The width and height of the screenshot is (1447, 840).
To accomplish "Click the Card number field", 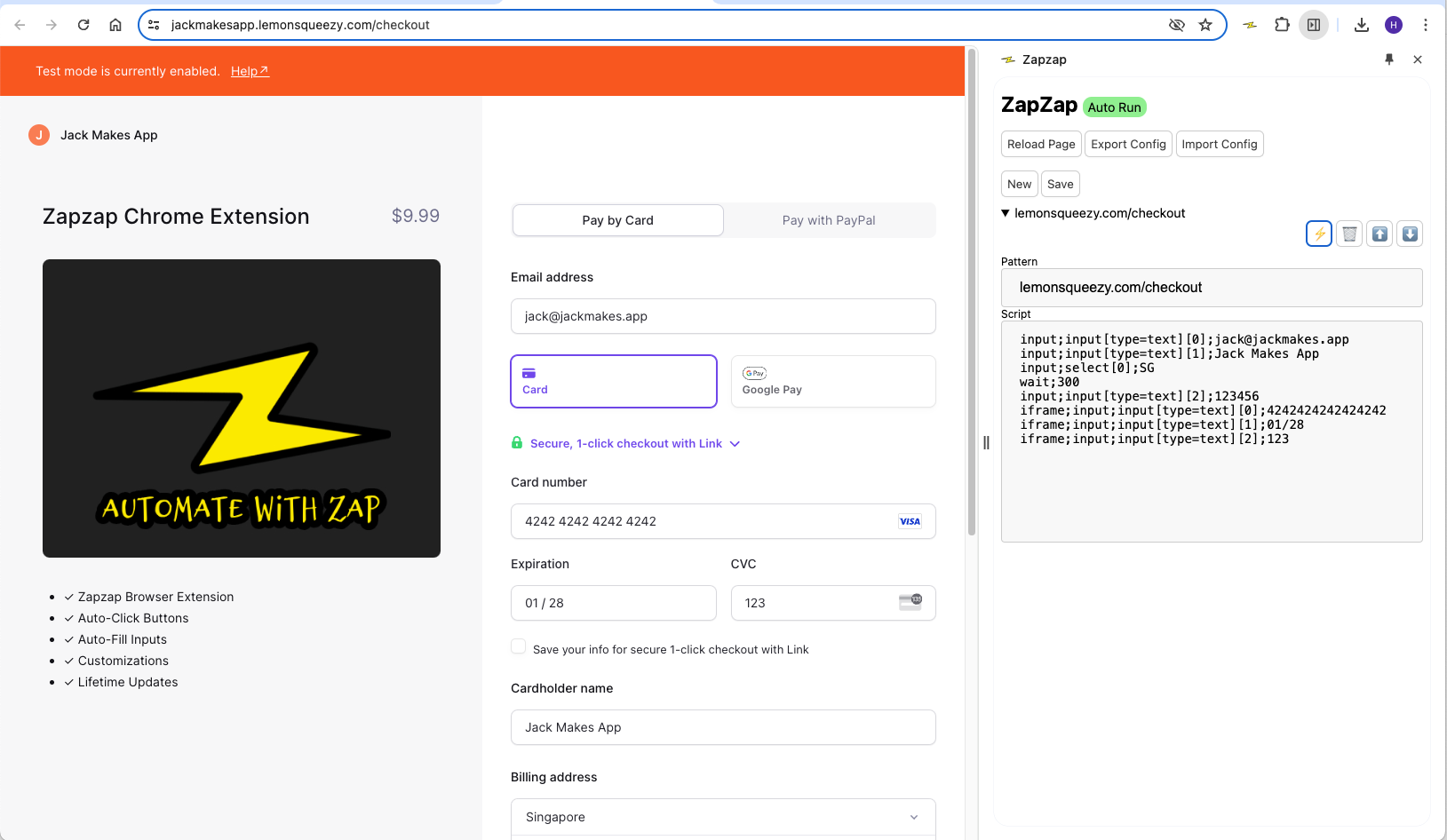I will 723,521.
